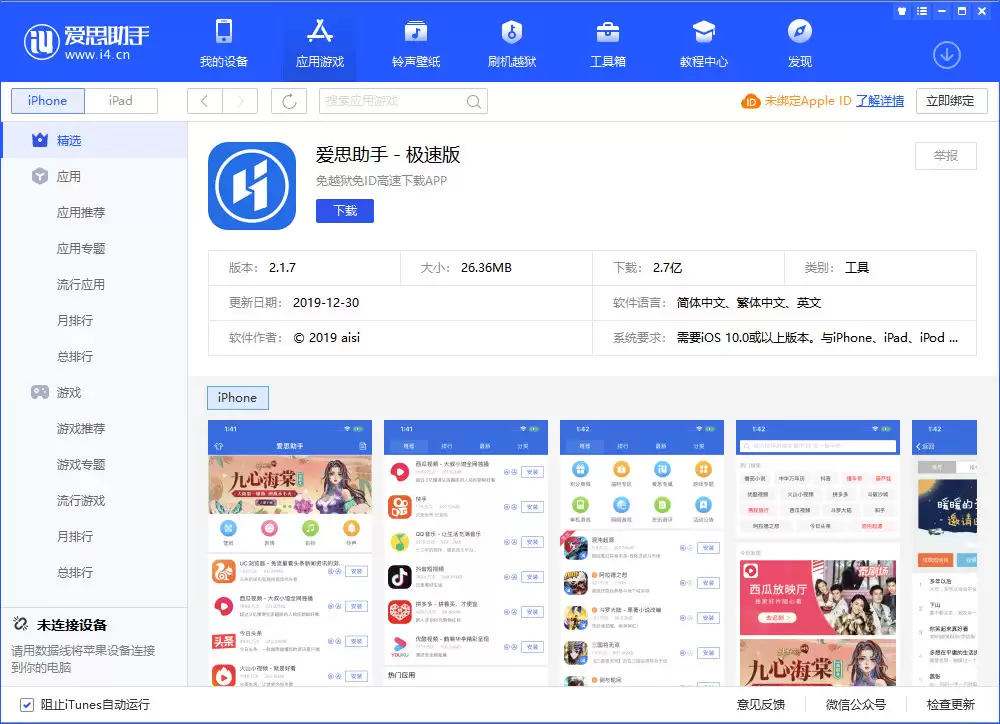Open the skin shirt icon in title bar
This screenshot has height=724, width=1000.
tap(902, 11)
